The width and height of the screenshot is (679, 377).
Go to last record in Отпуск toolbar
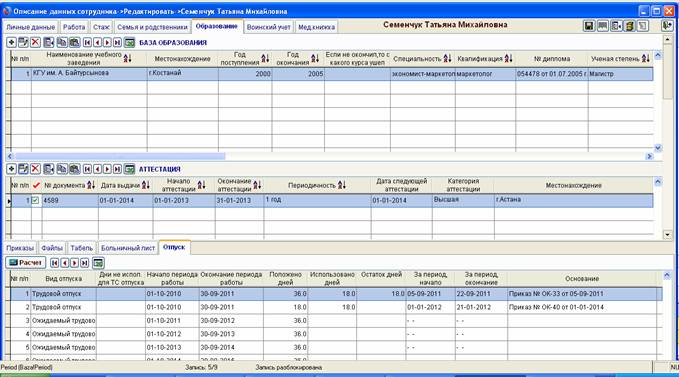tap(84, 263)
